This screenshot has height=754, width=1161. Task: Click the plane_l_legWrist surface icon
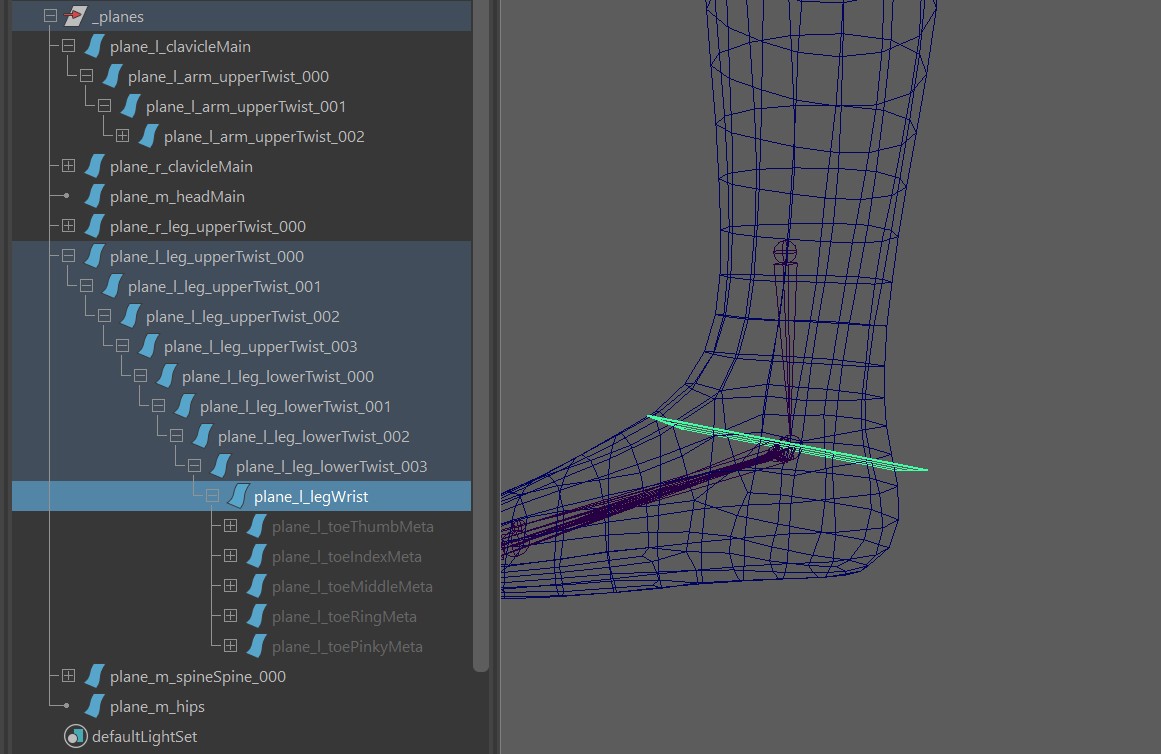239,496
